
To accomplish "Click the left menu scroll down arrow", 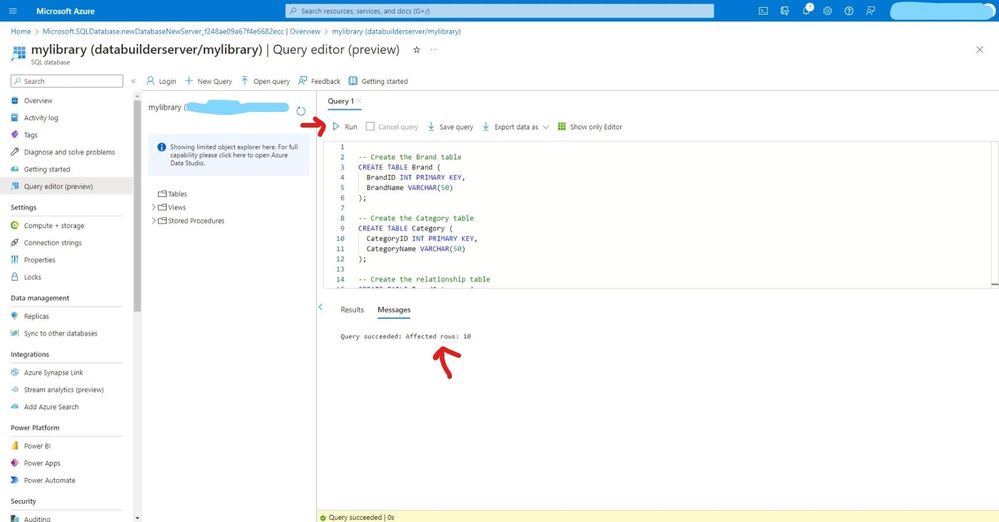I will 137,518.
